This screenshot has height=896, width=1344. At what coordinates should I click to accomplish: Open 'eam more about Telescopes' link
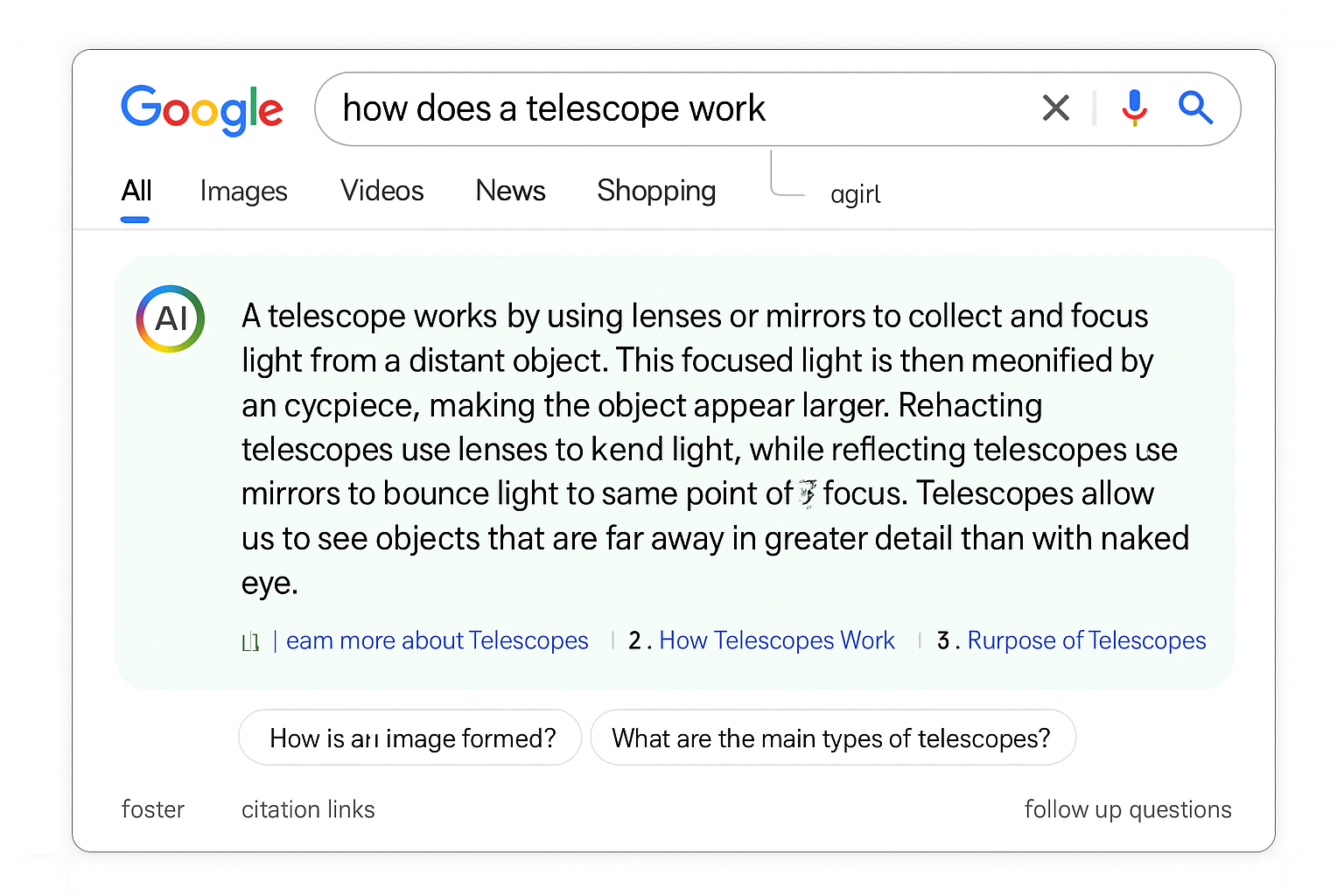(x=437, y=640)
